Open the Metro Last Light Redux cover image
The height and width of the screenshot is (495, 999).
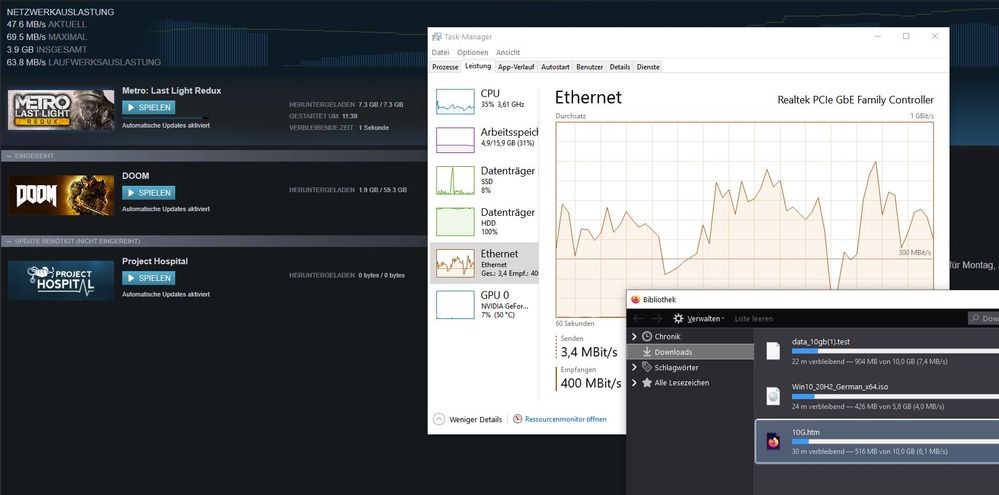click(x=61, y=110)
